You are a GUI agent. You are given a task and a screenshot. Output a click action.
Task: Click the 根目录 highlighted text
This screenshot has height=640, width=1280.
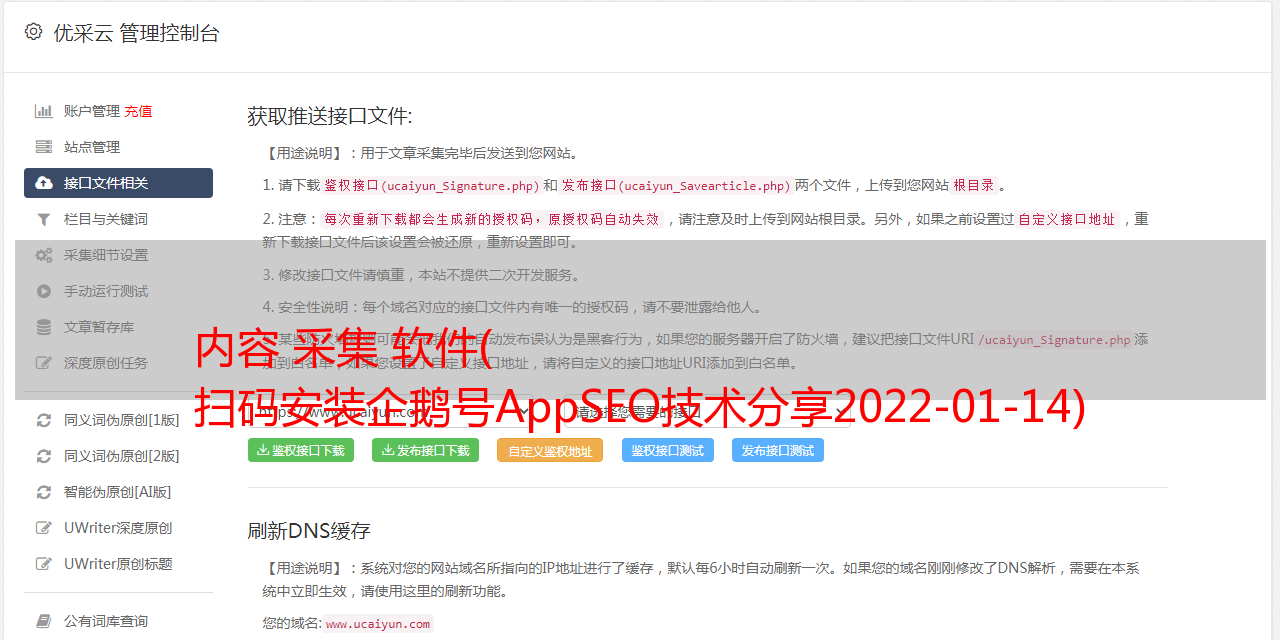(x=974, y=185)
